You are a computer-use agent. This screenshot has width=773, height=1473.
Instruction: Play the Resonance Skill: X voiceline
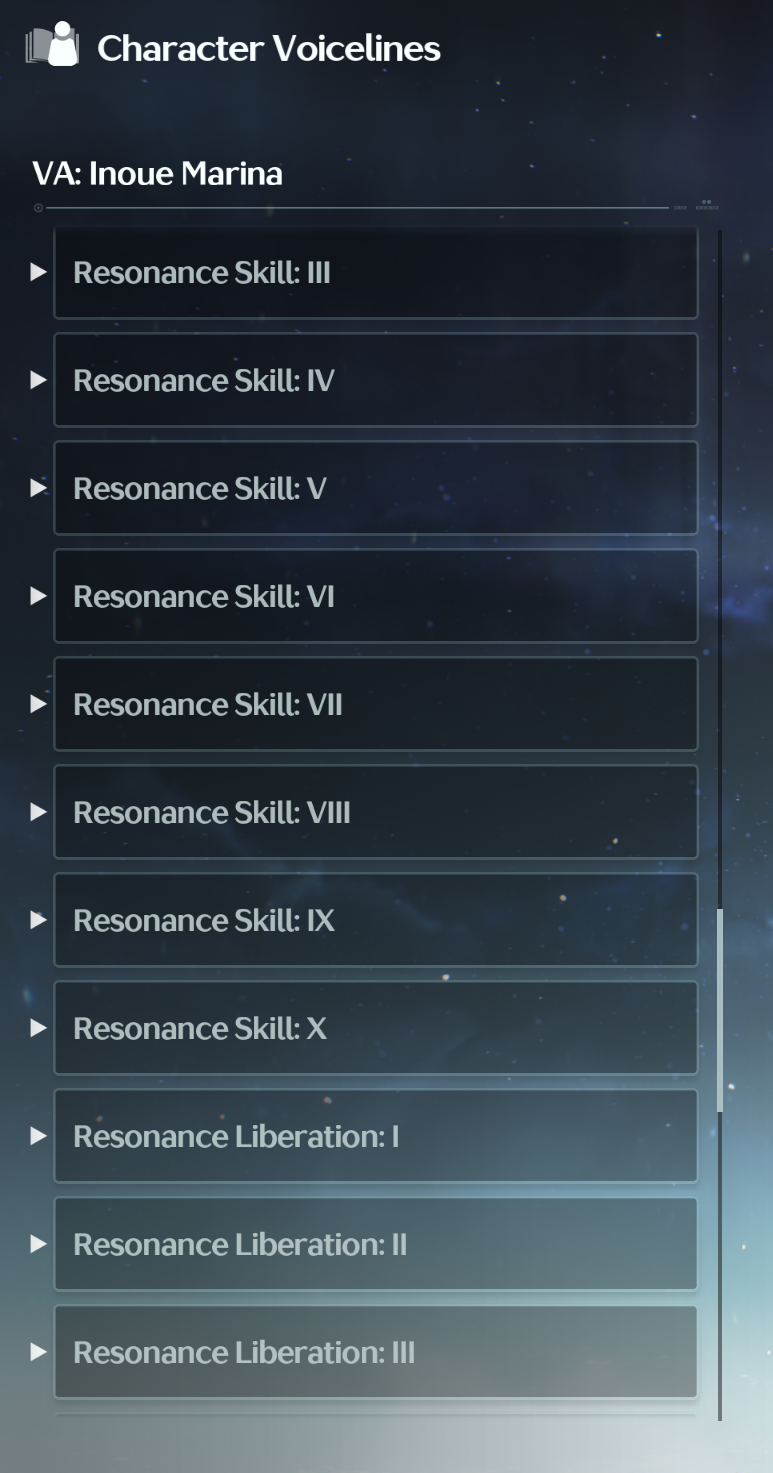pos(39,1028)
